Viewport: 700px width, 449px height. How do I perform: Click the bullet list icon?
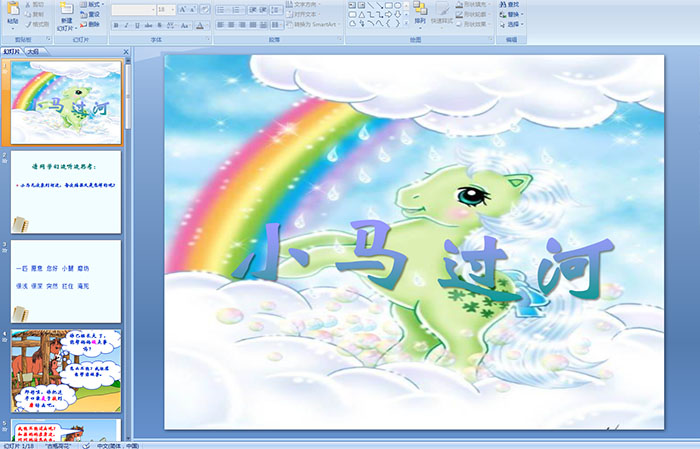point(223,10)
